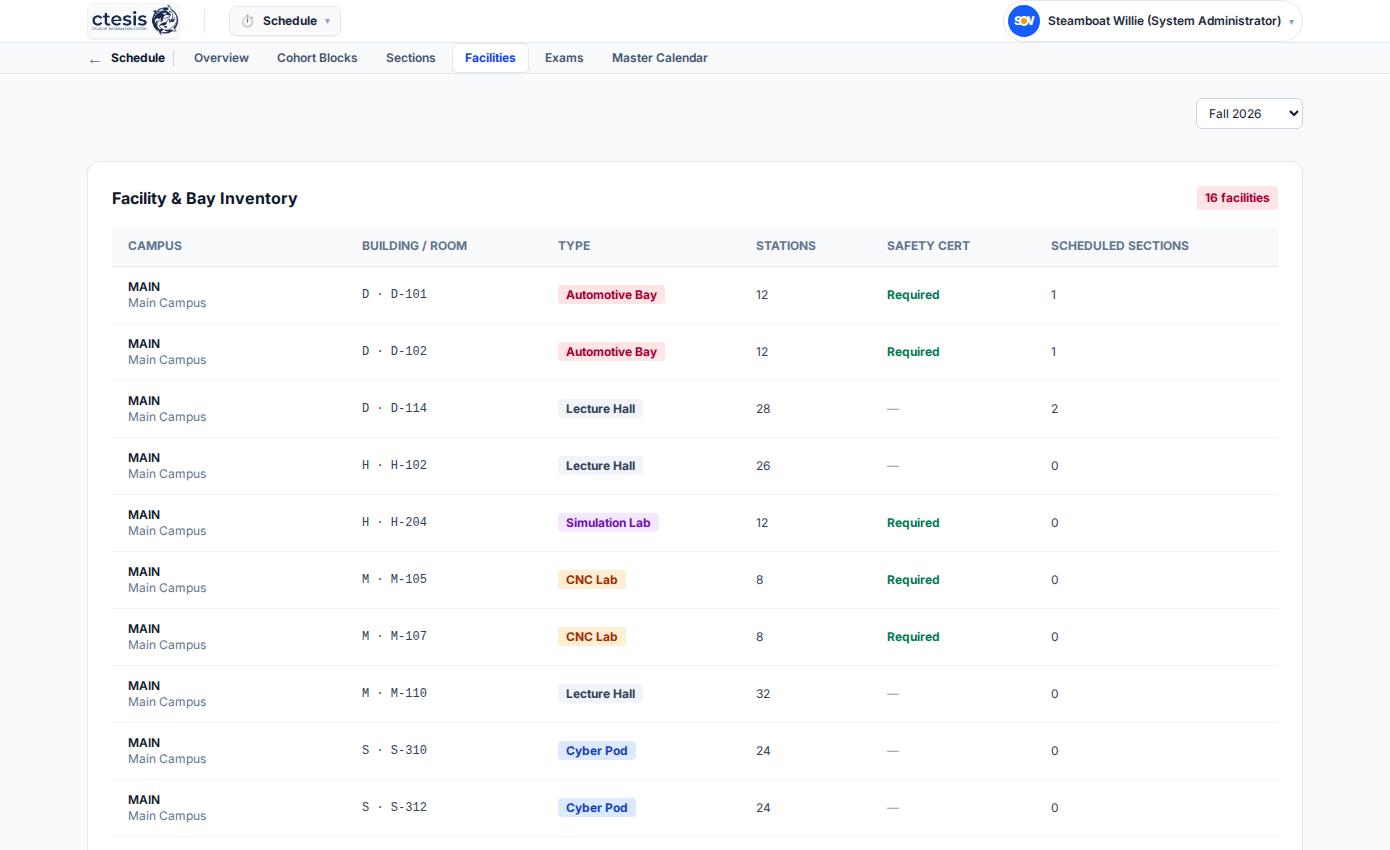Switch to the Overview tab
This screenshot has width=1390, height=850.
(221, 58)
